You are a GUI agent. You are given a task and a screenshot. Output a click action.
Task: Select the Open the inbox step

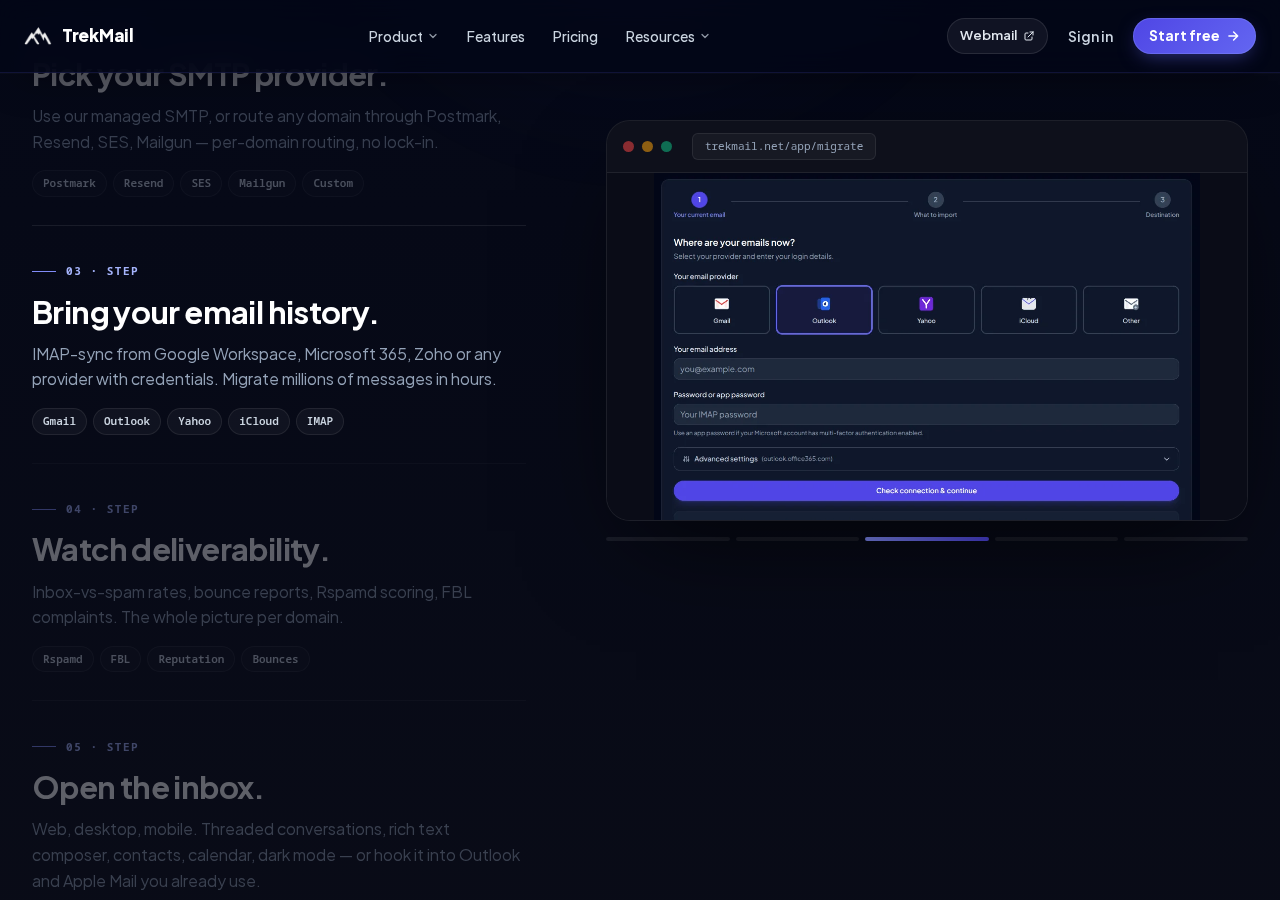pyautogui.click(x=147, y=788)
